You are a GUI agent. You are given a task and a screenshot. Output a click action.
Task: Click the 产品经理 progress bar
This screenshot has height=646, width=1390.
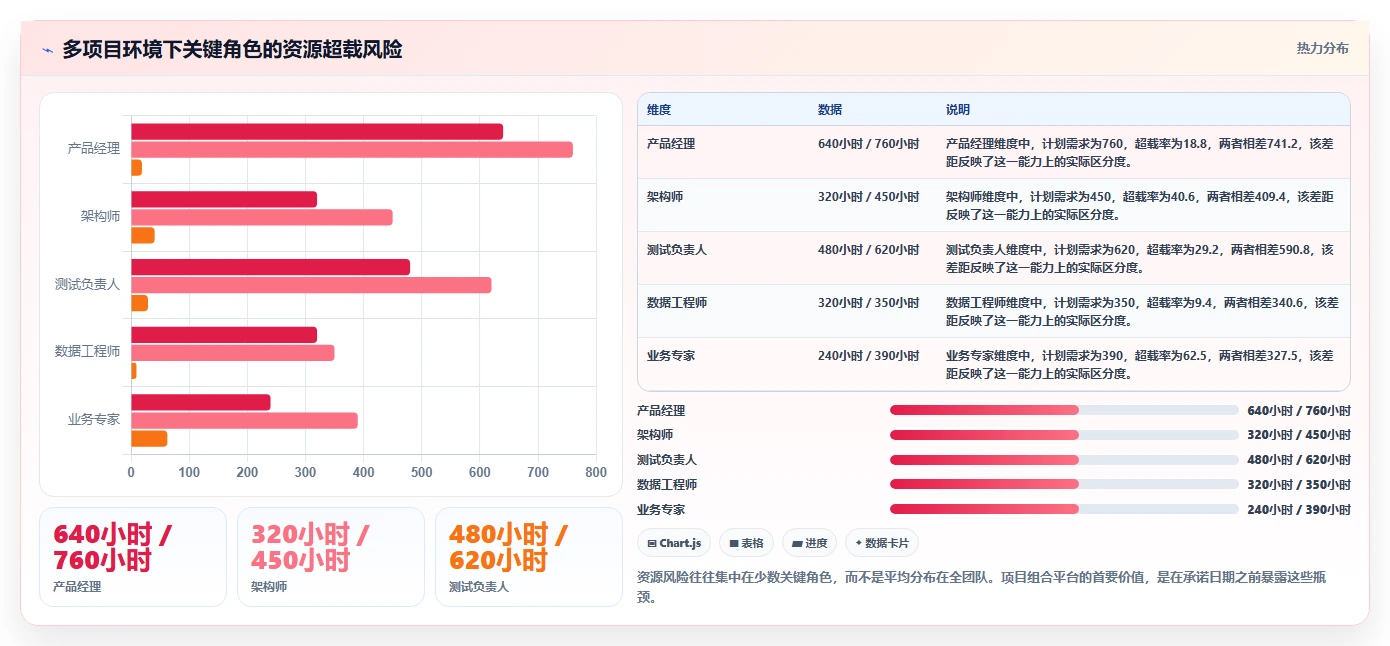click(x=1064, y=410)
